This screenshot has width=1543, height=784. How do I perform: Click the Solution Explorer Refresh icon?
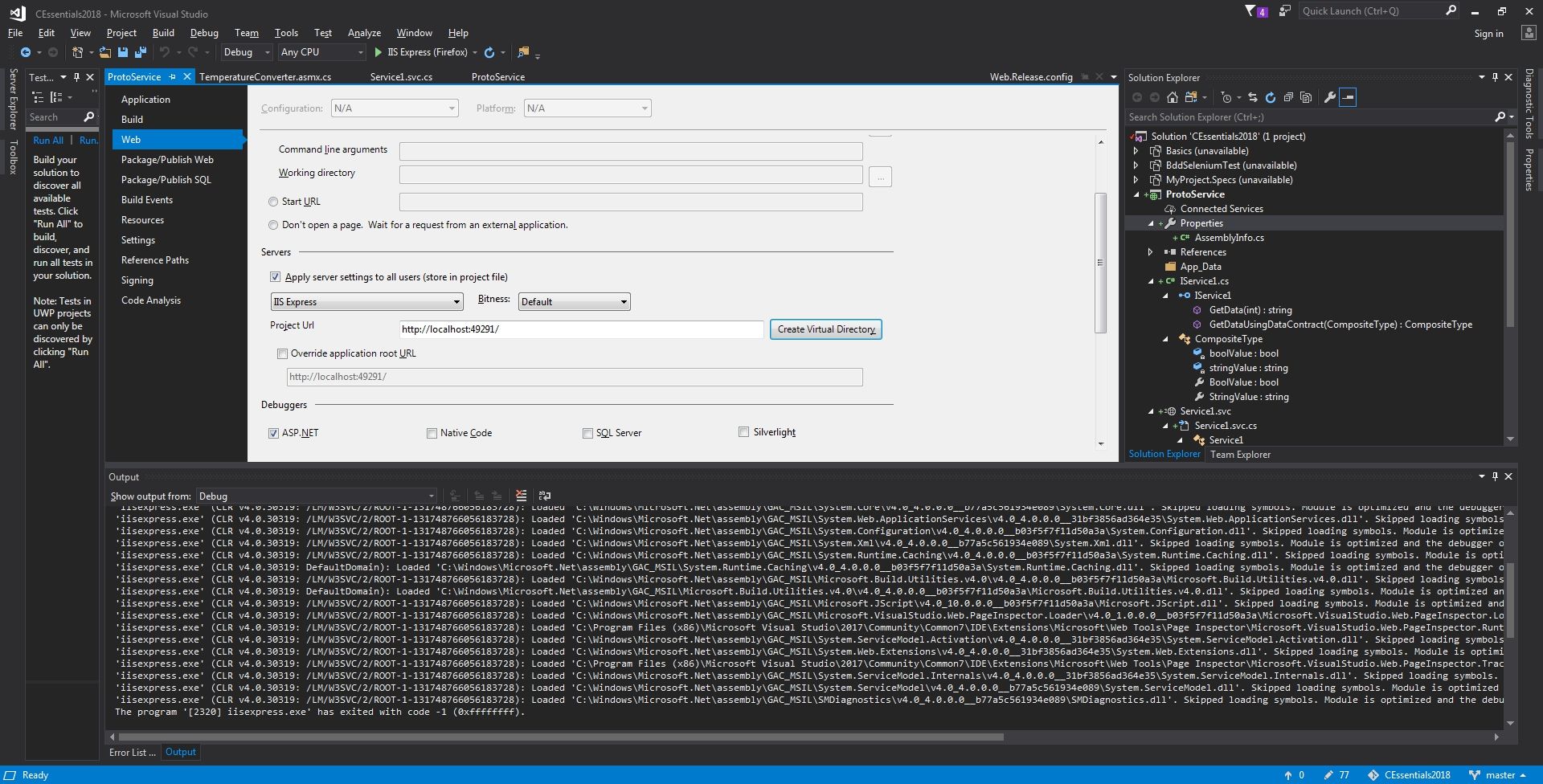pyautogui.click(x=1271, y=97)
